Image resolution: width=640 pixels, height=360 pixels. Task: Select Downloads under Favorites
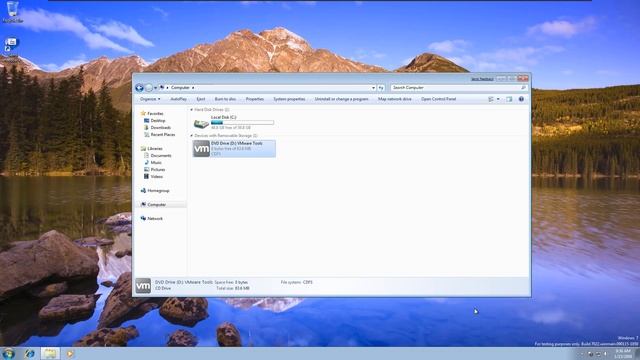tap(160, 128)
